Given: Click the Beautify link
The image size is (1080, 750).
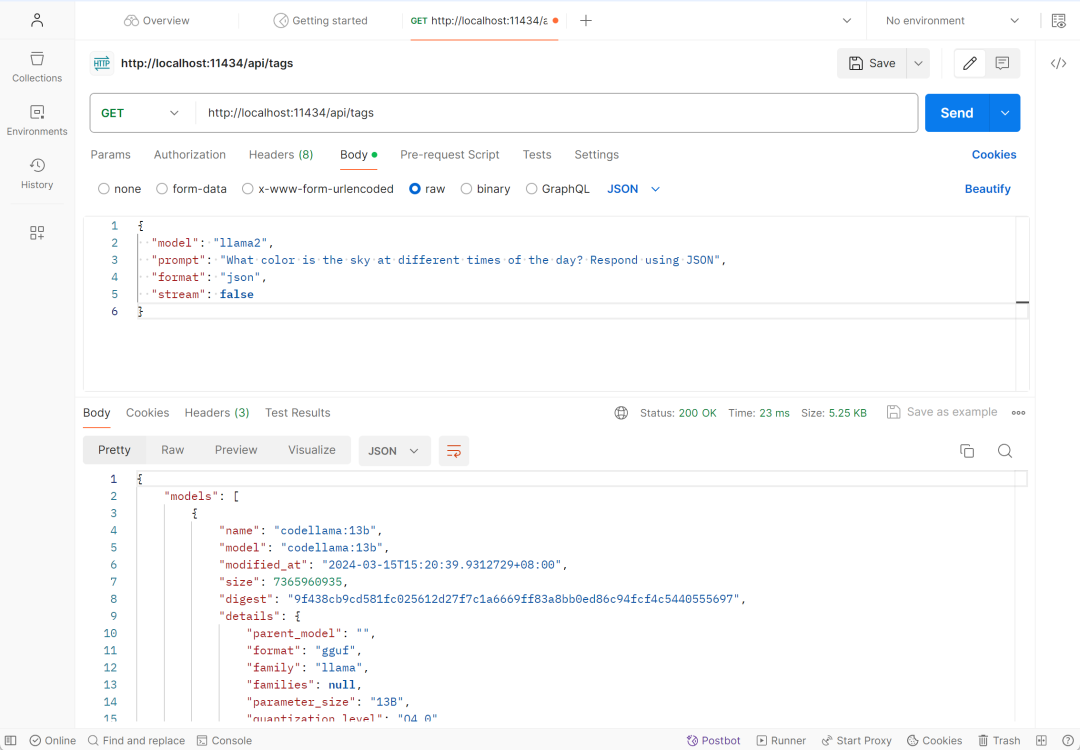Looking at the screenshot, I should pyautogui.click(x=987, y=189).
